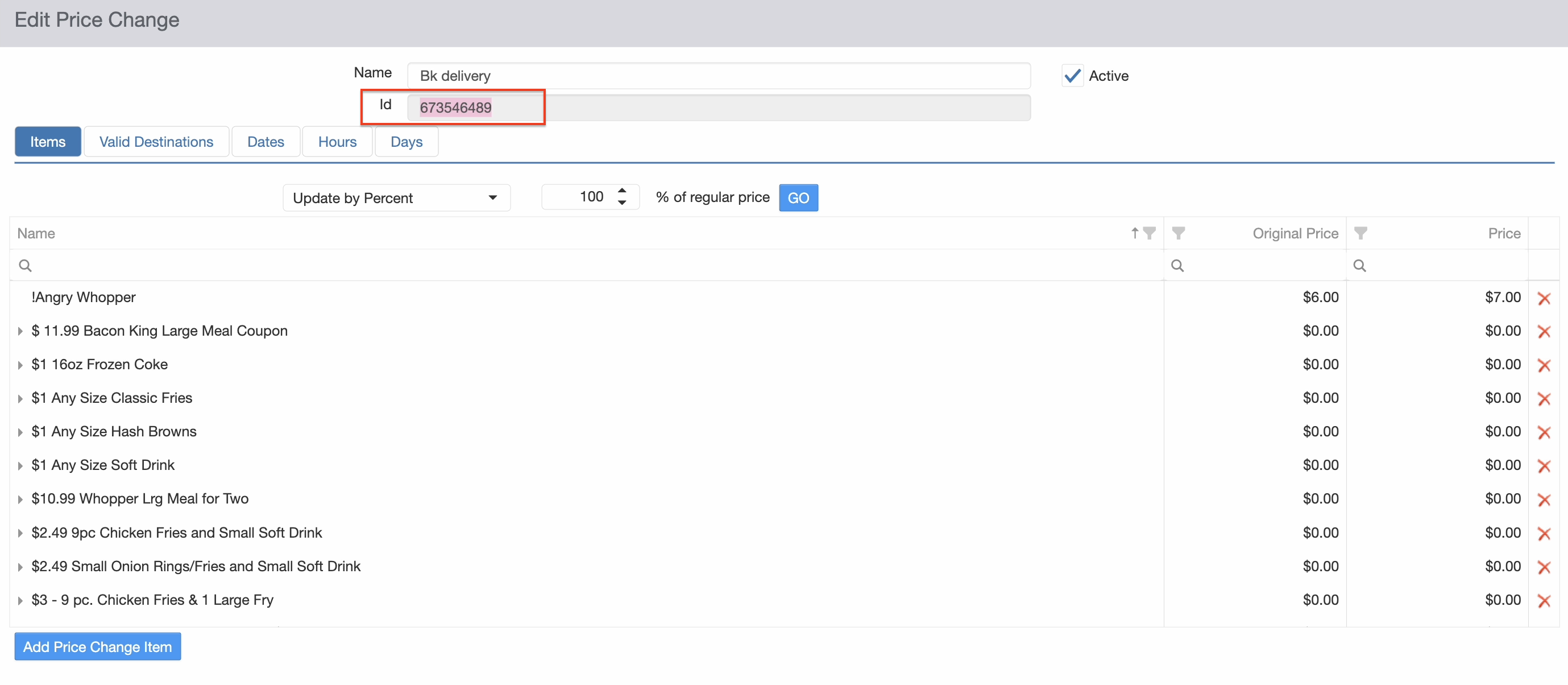
Task: Select the Items tab
Action: [x=48, y=142]
